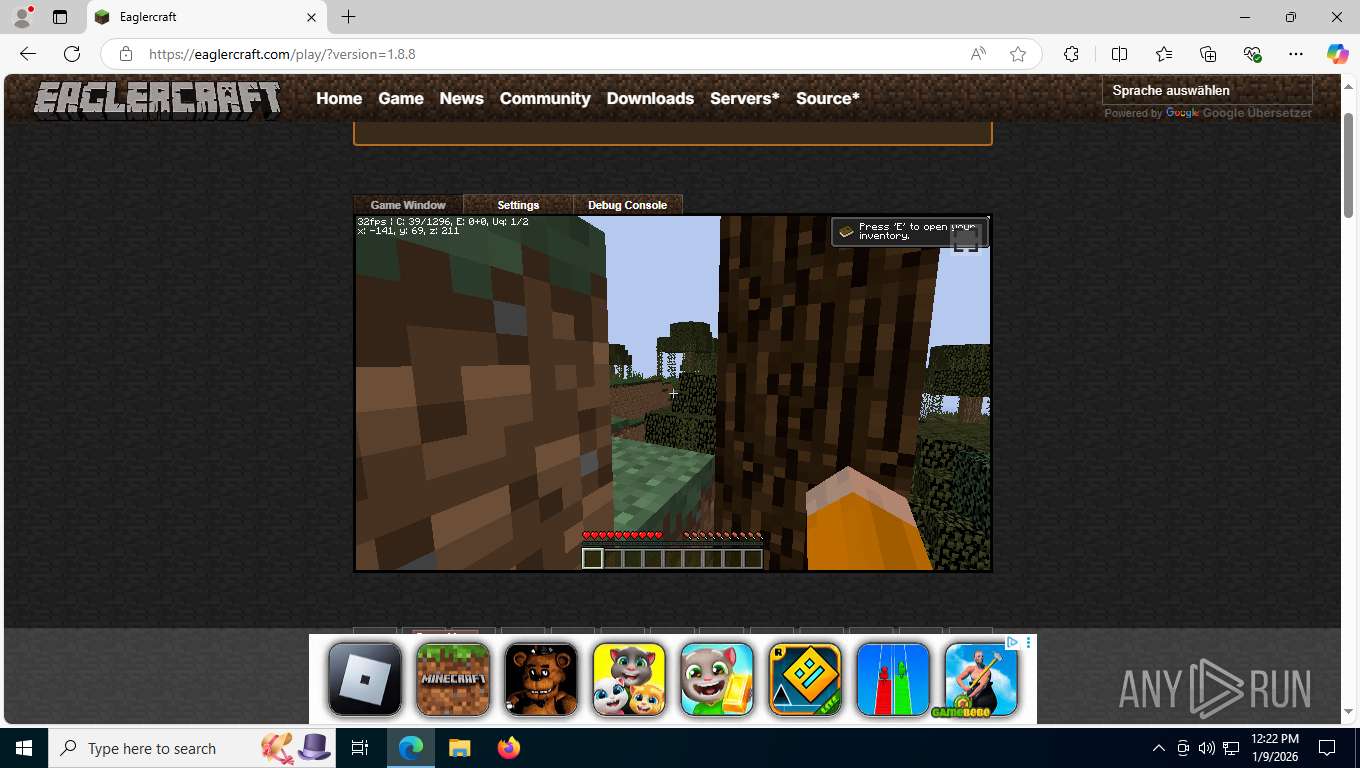Viewport: 1360px width, 768px height.
Task: Open the Roblox game ad icon
Action: 365,679
